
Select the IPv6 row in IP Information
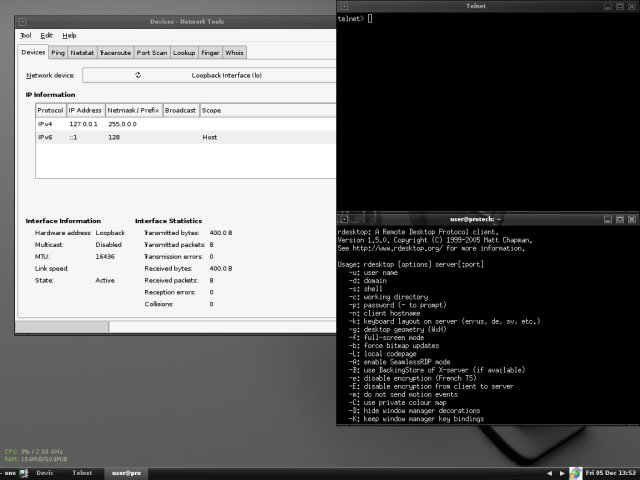click(180, 137)
